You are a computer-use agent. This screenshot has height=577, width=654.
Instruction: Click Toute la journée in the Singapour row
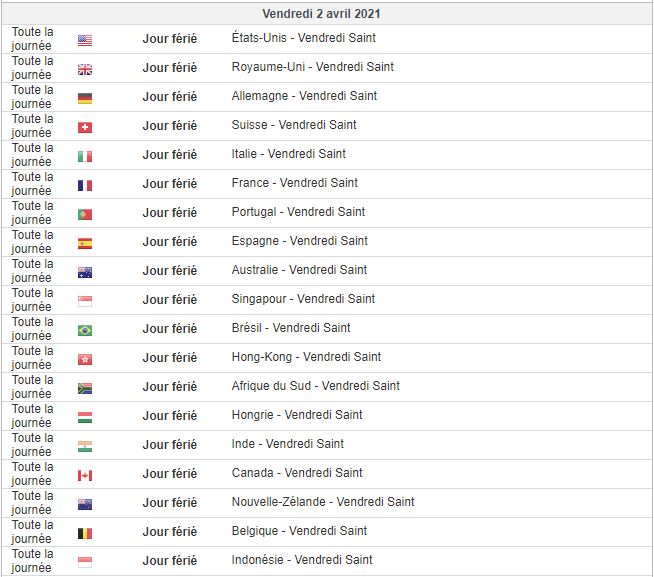coord(32,299)
